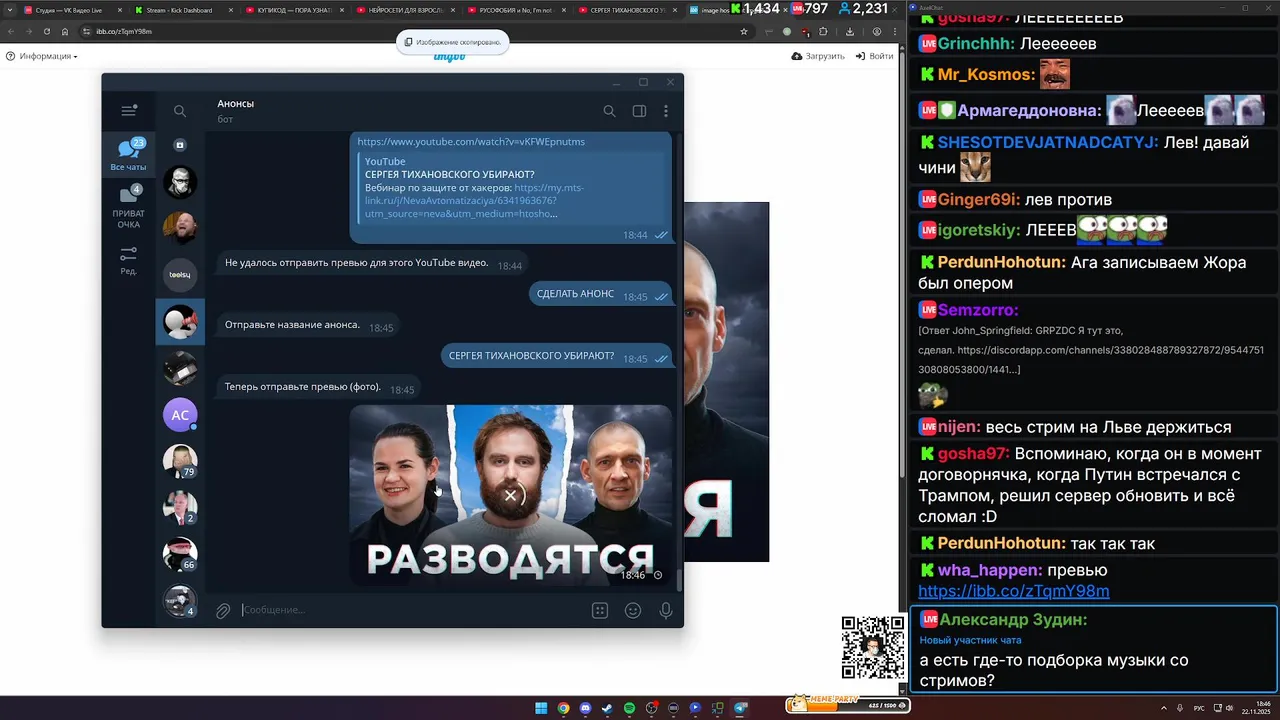Open the browser profile icon
This screenshot has width=1280, height=720.
coord(877,31)
